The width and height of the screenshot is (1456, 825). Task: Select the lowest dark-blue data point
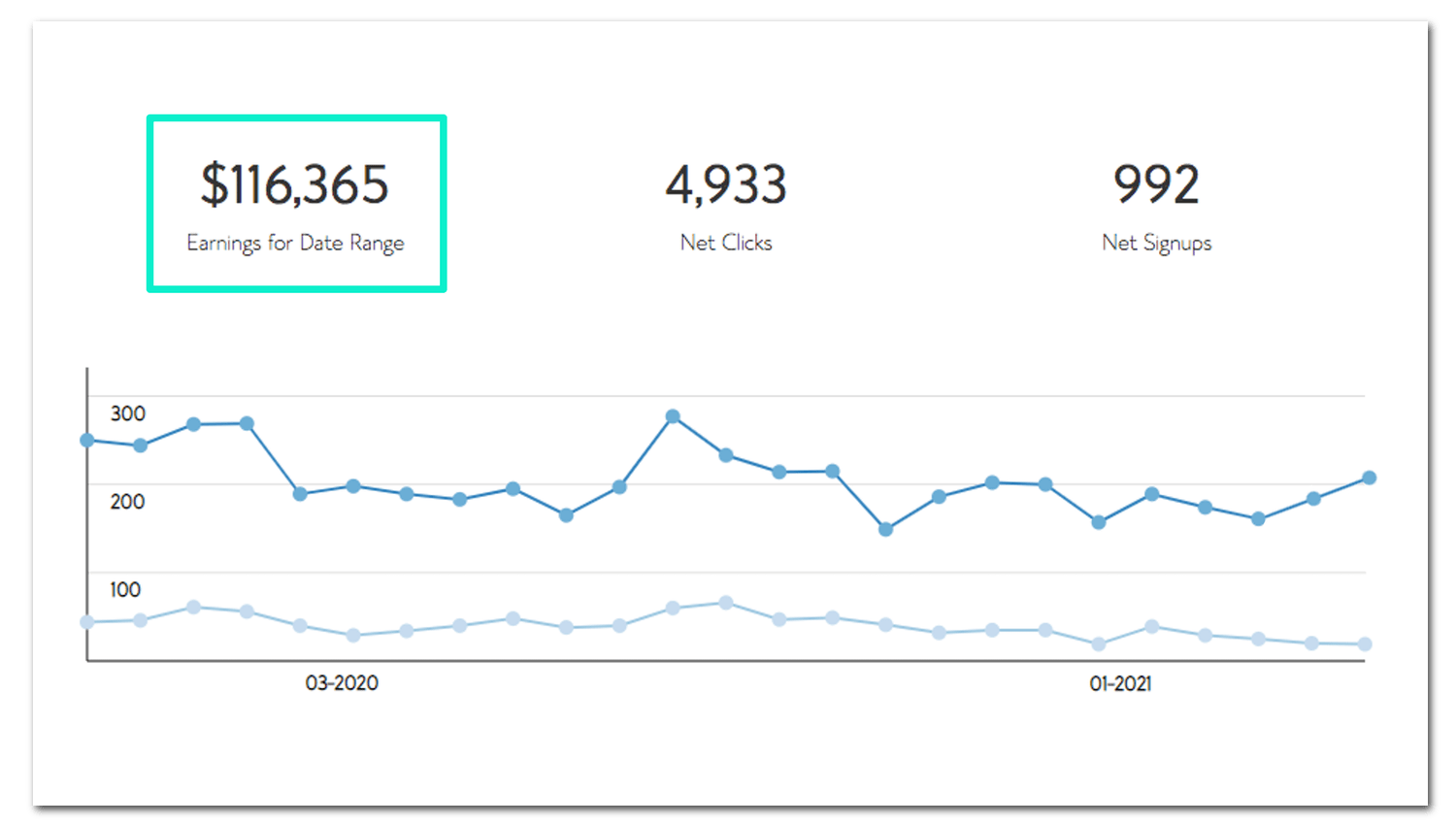coord(885,530)
